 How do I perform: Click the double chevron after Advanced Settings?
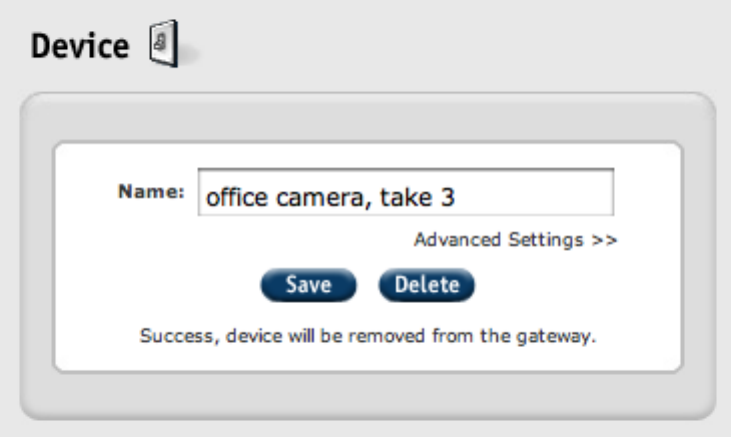coord(607,240)
